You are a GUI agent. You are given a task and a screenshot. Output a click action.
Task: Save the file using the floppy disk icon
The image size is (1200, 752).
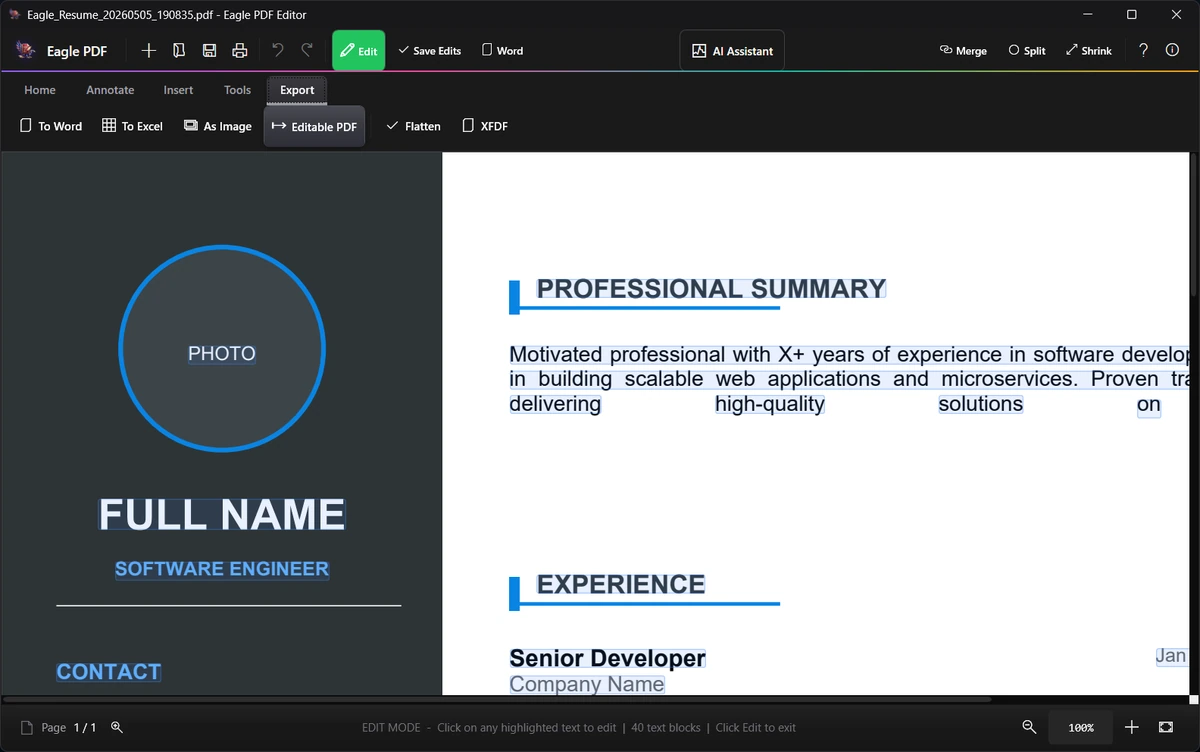[x=209, y=50]
